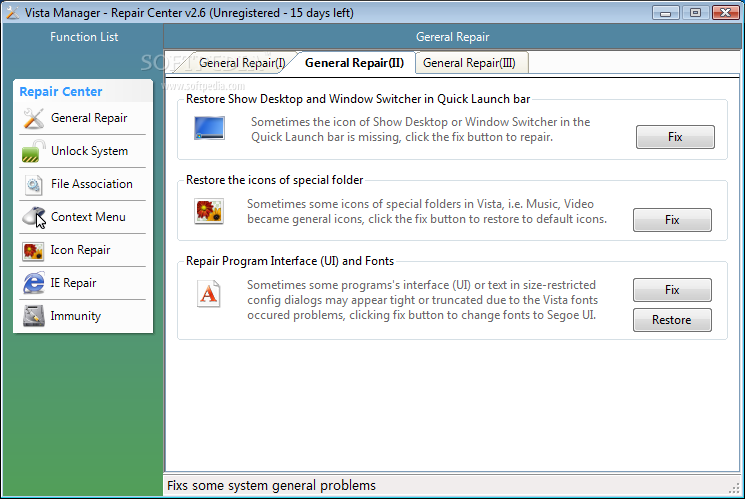Click the flower picture icon in special folder section
The image size is (745, 499).
209,211
